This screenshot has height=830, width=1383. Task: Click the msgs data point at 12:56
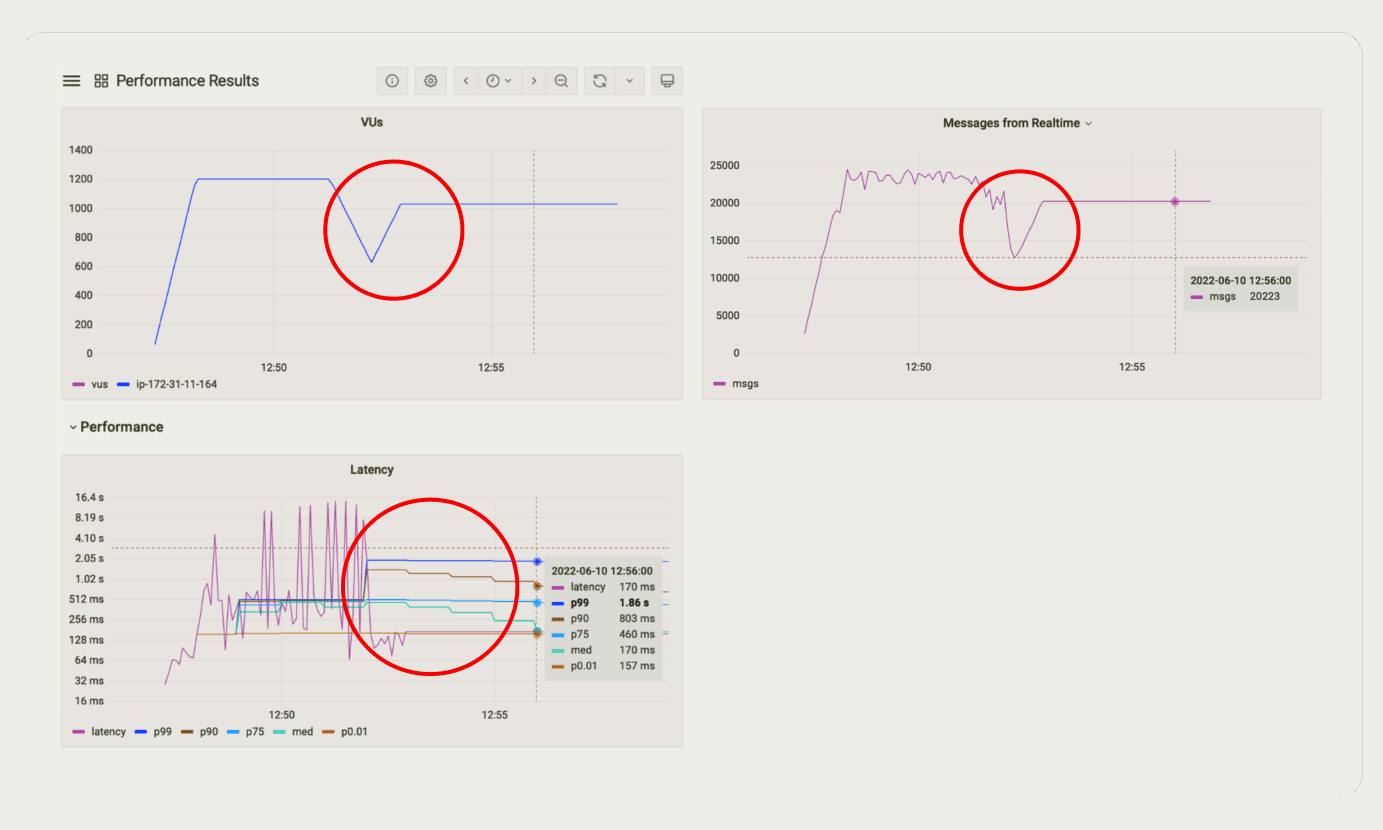1175,202
